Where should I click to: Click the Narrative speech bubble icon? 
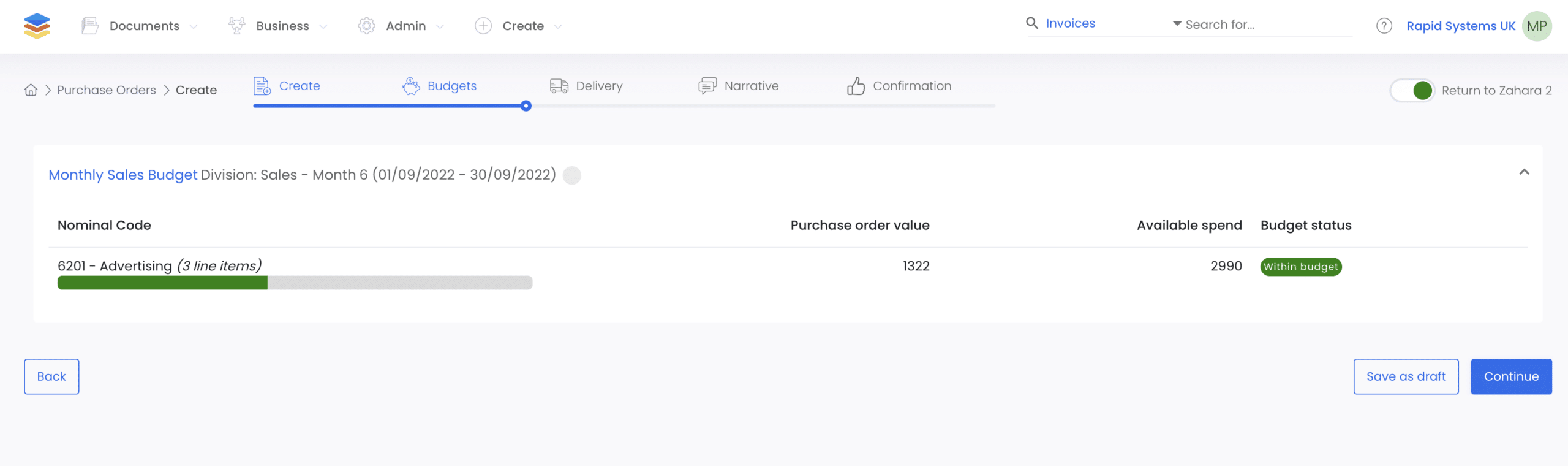pyautogui.click(x=707, y=86)
